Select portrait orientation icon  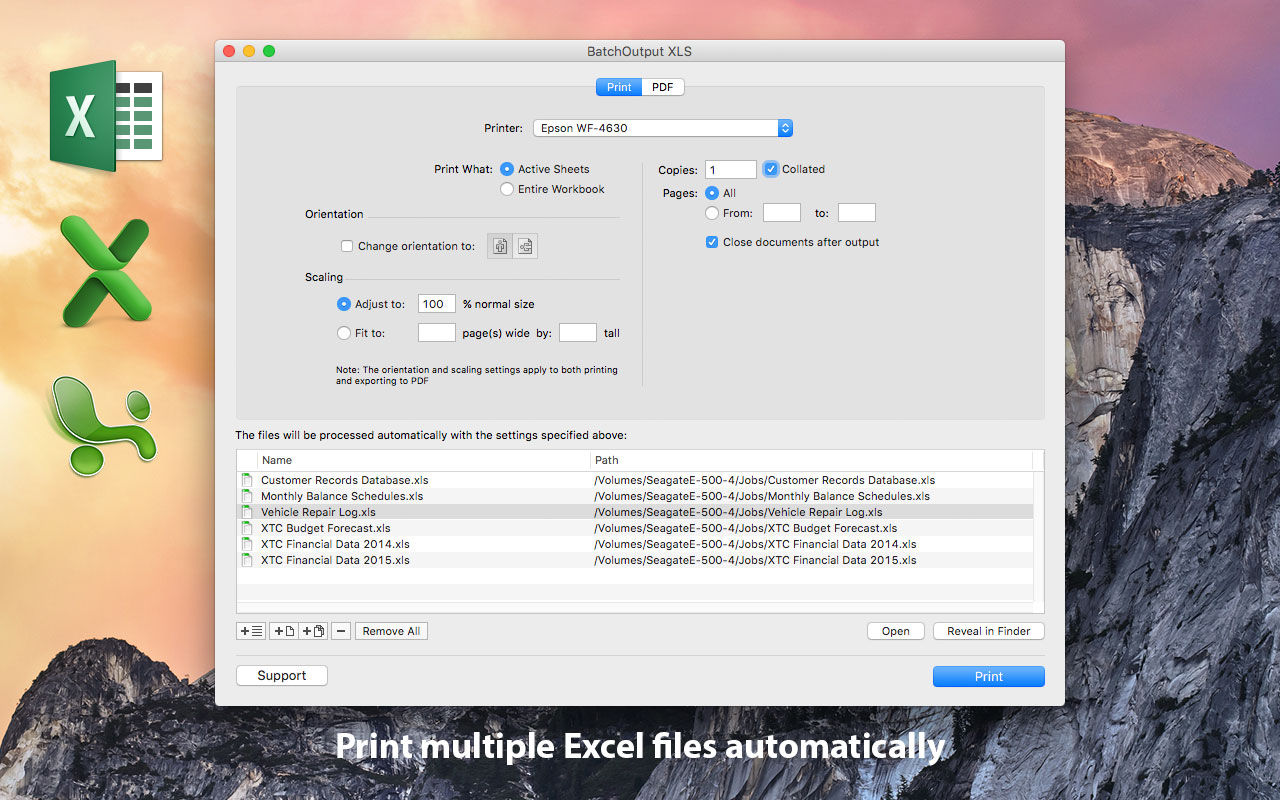click(x=500, y=246)
